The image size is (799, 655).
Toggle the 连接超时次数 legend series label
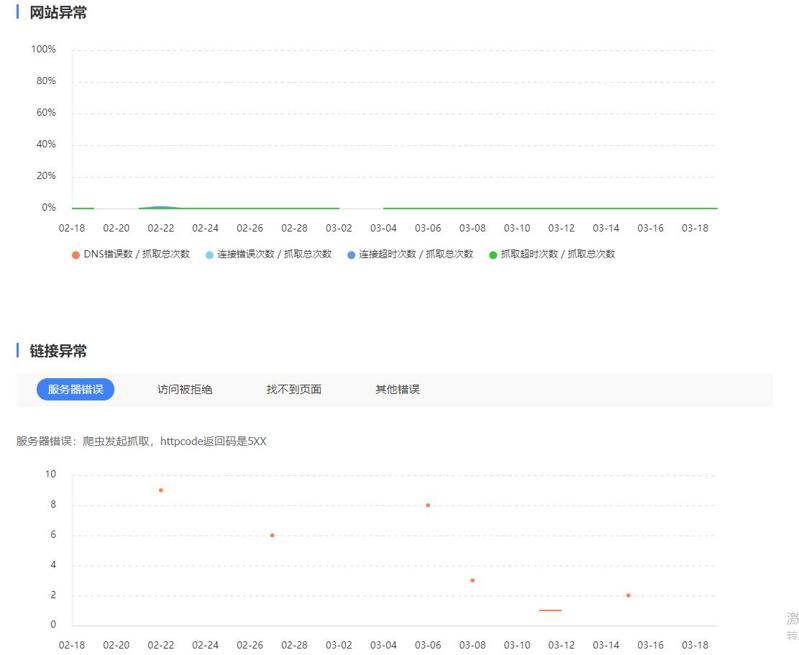click(x=416, y=255)
